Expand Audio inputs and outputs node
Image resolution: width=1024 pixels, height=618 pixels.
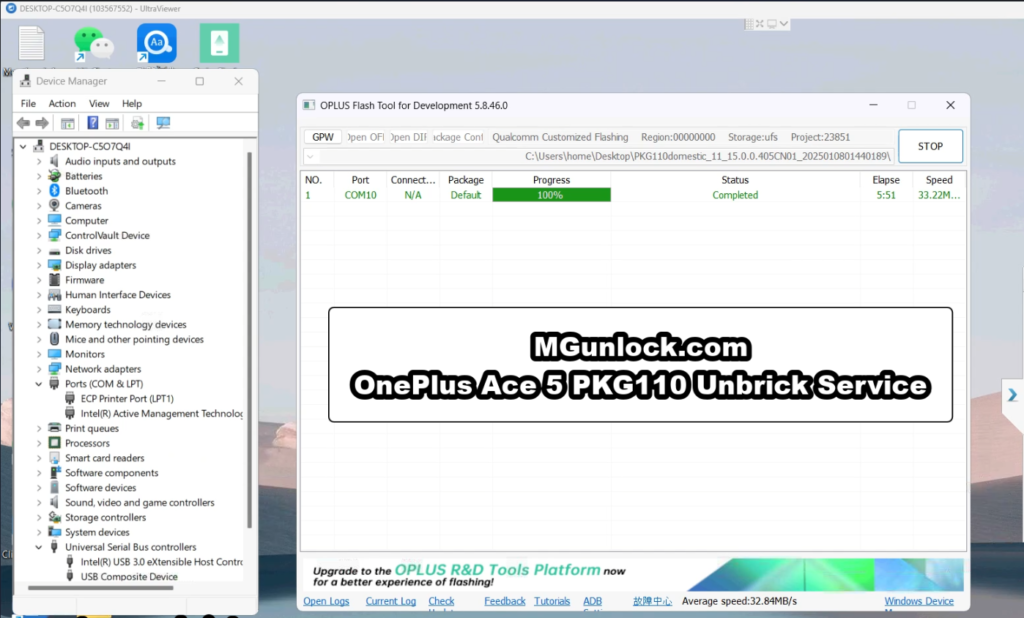[x=39, y=161]
